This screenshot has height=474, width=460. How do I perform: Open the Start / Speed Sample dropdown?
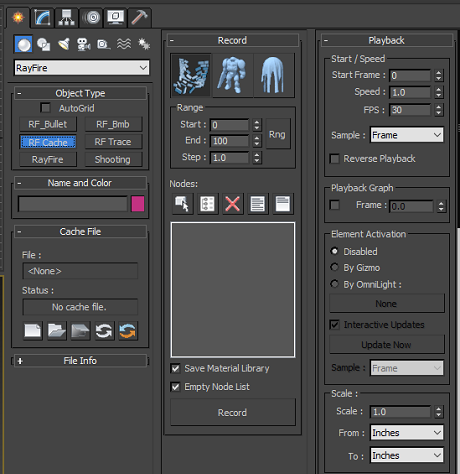pyautogui.click(x=407, y=135)
